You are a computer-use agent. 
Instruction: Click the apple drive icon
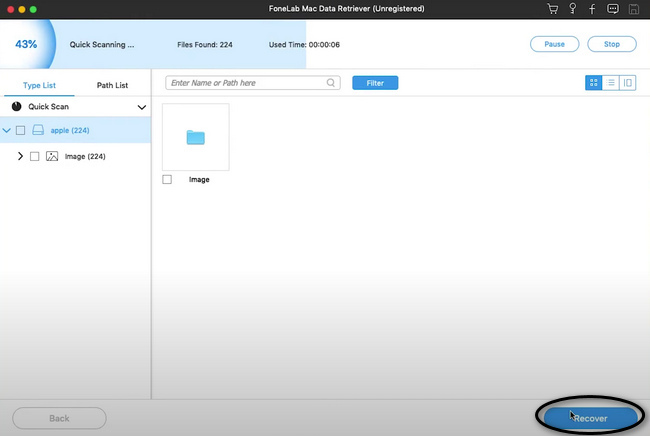tap(38, 130)
